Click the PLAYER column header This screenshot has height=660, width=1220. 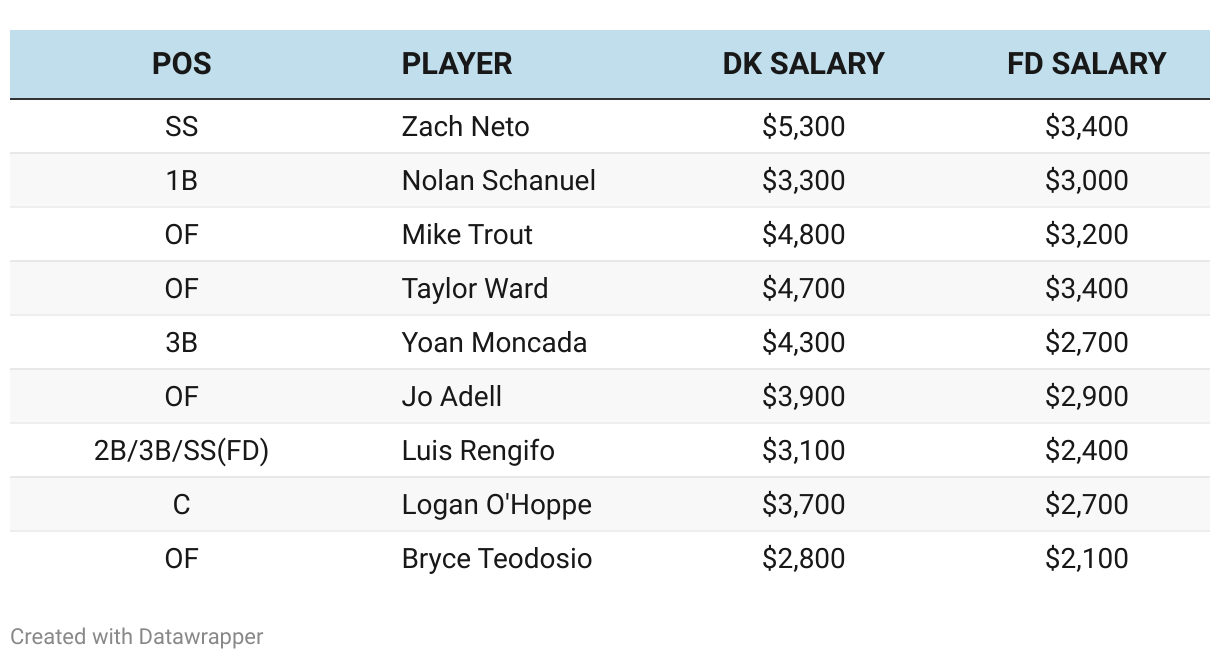pos(457,64)
